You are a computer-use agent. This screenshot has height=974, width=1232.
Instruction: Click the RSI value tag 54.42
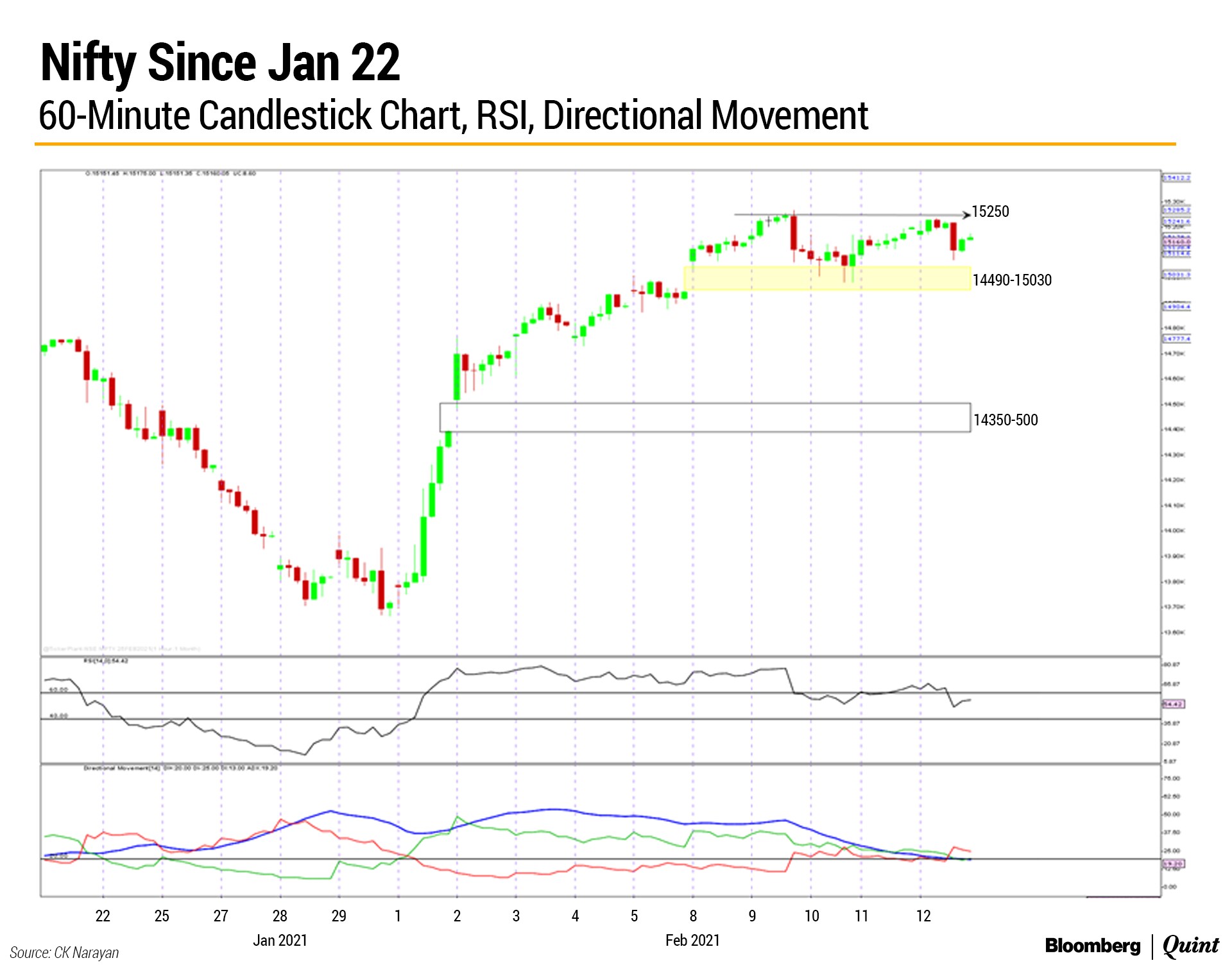coord(1174,704)
